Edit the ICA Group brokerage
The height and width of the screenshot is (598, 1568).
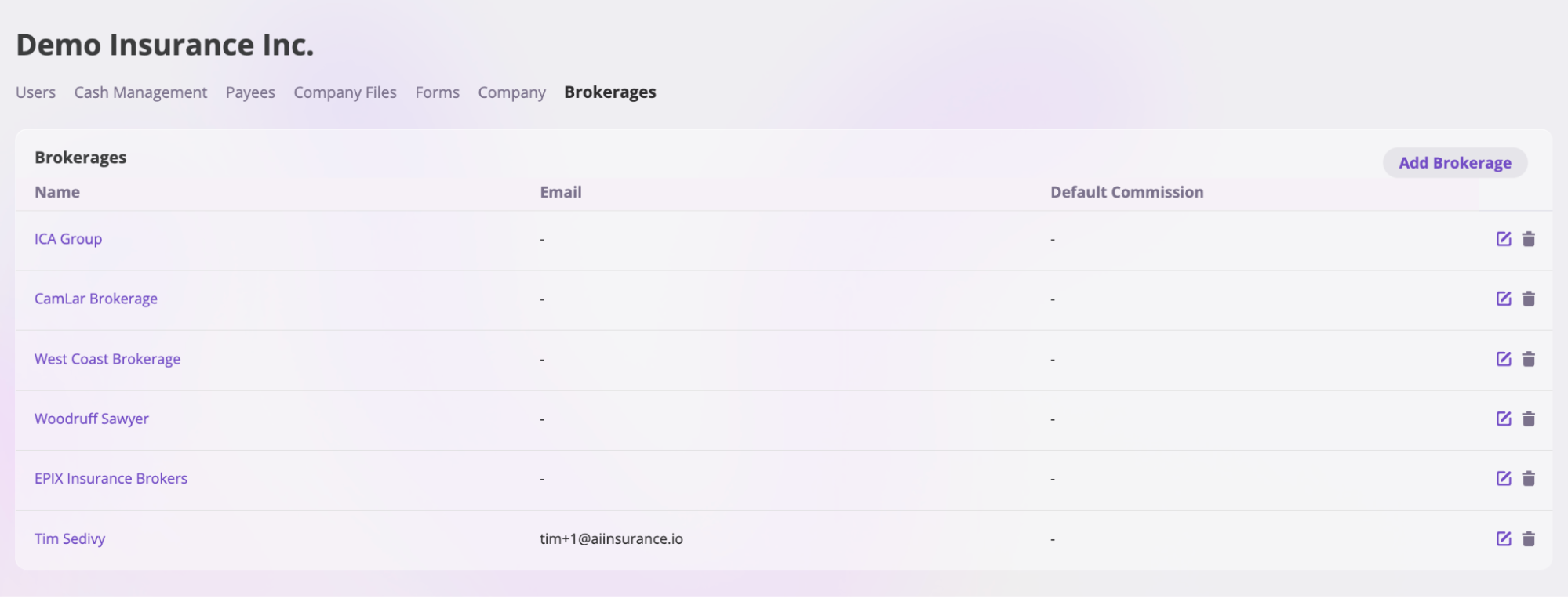pos(1503,239)
